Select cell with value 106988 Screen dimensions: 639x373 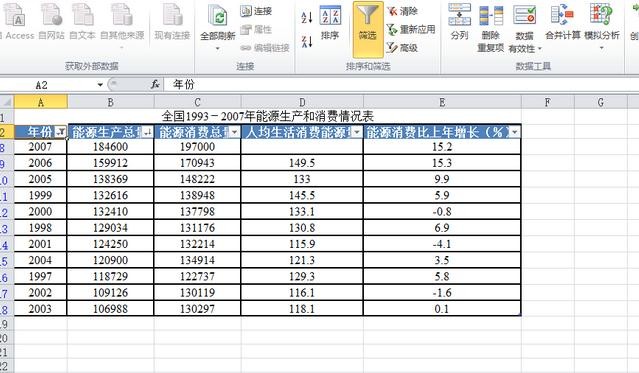point(110,309)
